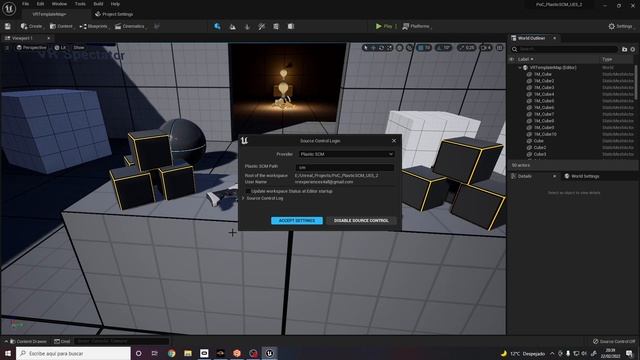This screenshot has width=640, height=360.
Task: Check Update workspace Status at Editor startup
Action: 248,191
